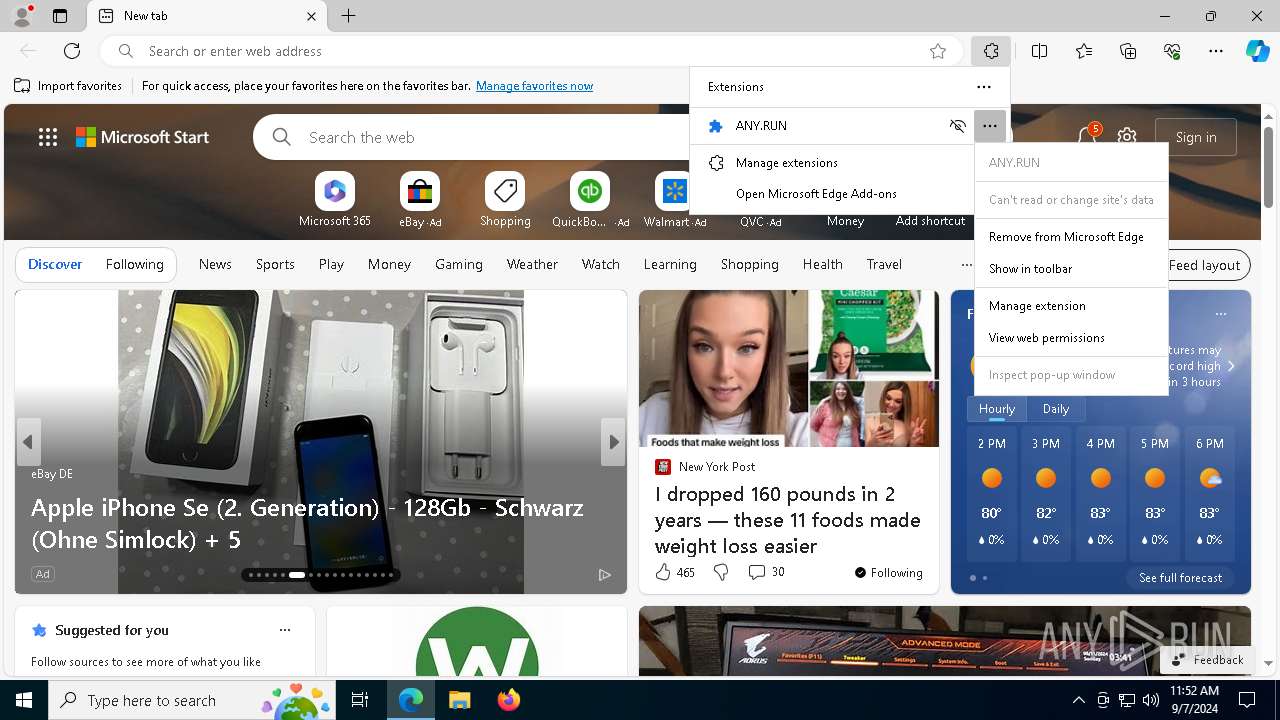Open weather card more options

click(1220, 314)
